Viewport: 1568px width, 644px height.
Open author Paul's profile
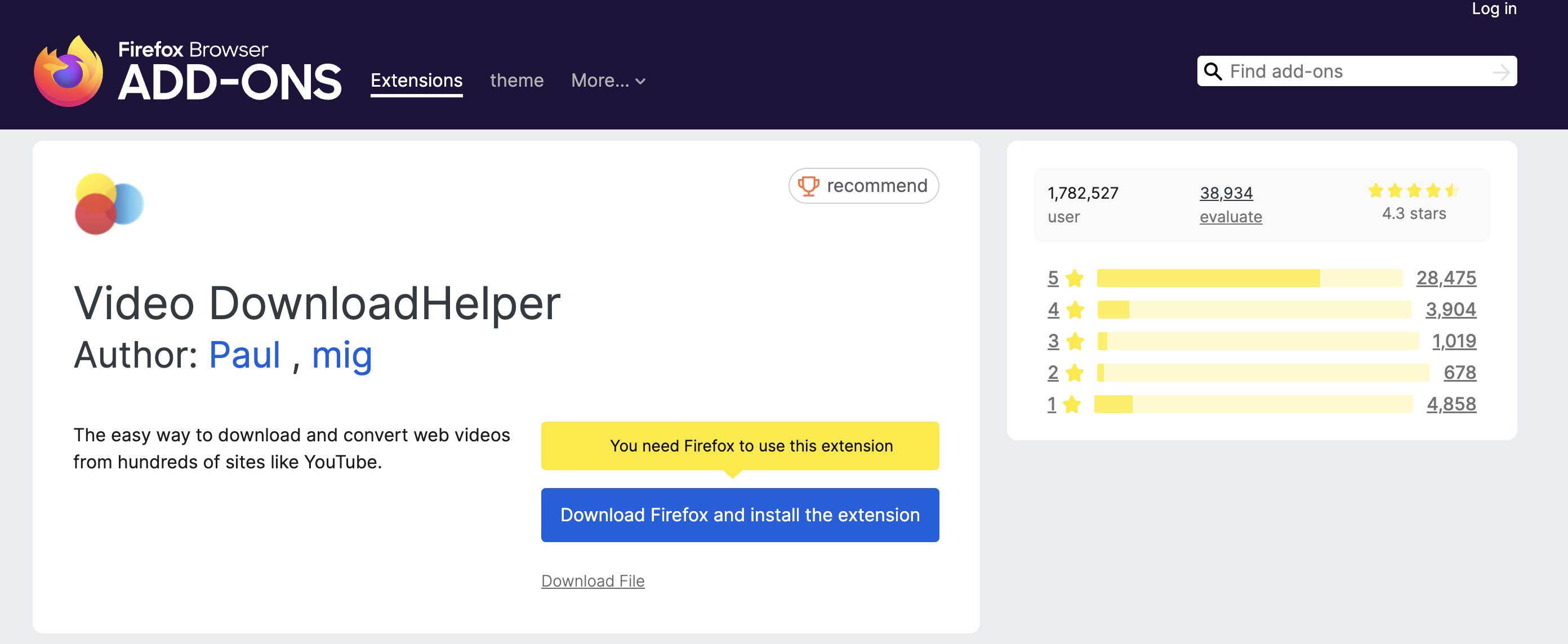244,355
